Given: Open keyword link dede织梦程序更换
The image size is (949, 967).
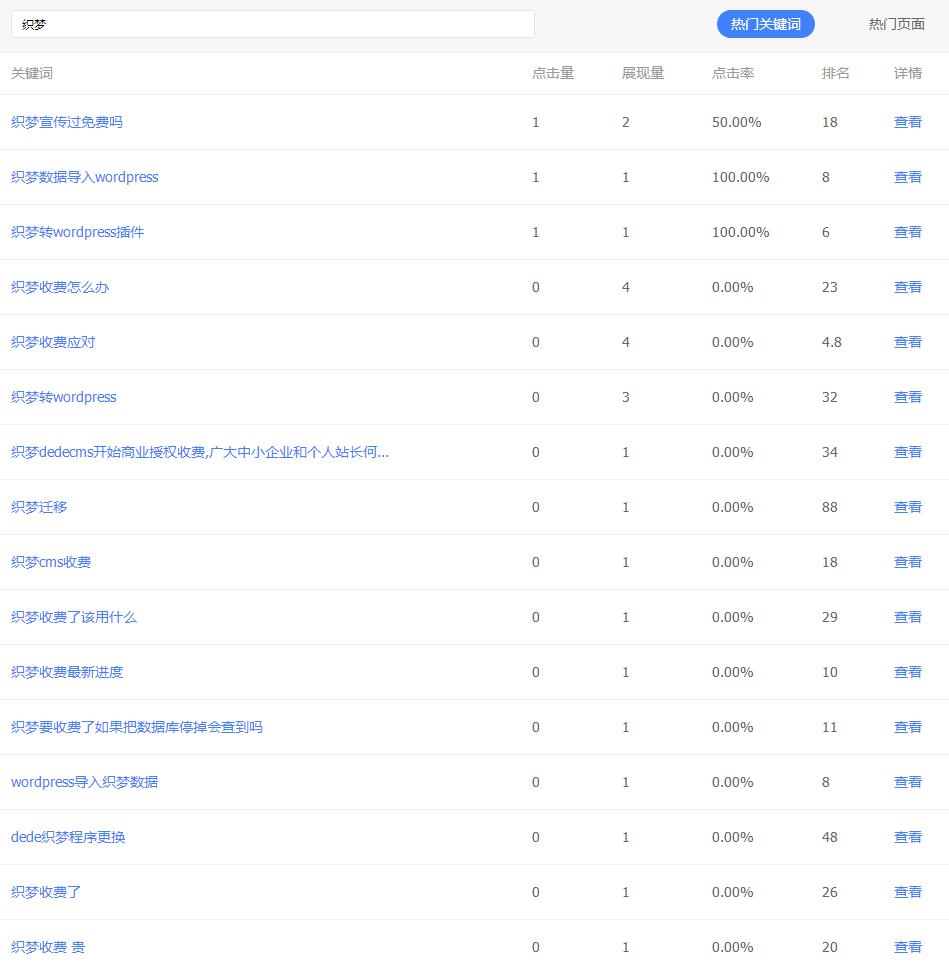Looking at the screenshot, I should click(68, 837).
